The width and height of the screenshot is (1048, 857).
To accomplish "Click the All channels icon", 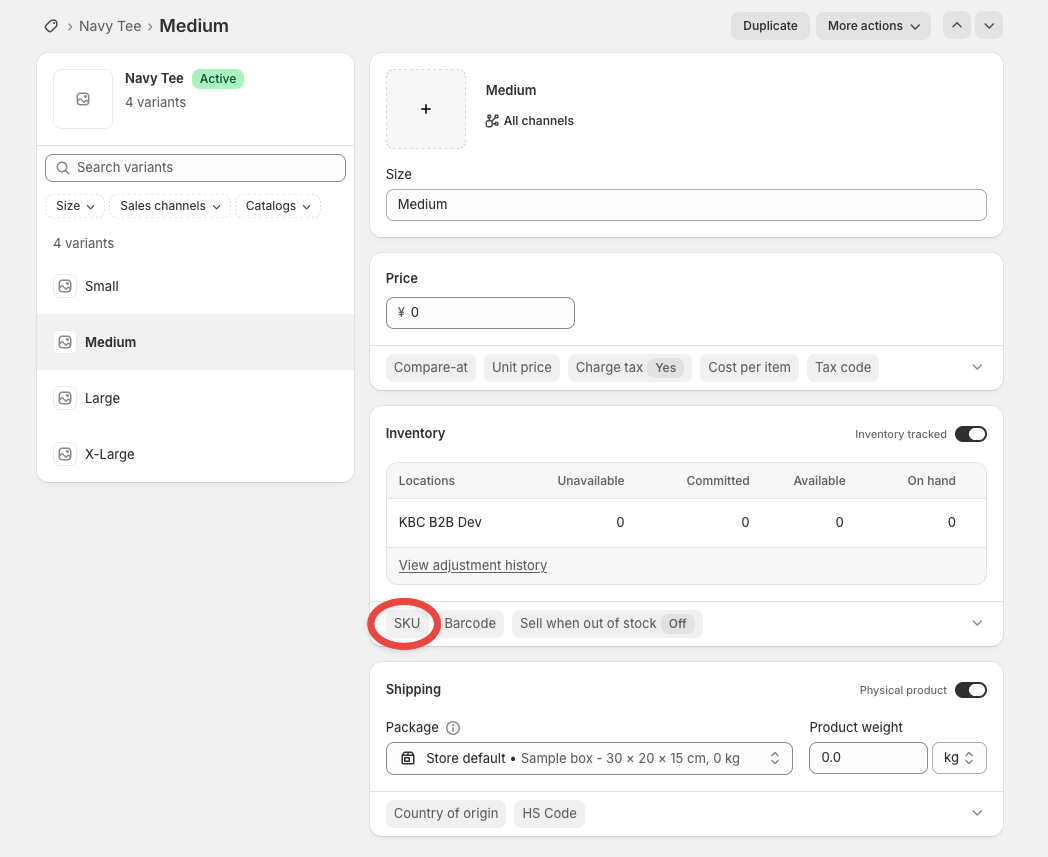I will 492,121.
